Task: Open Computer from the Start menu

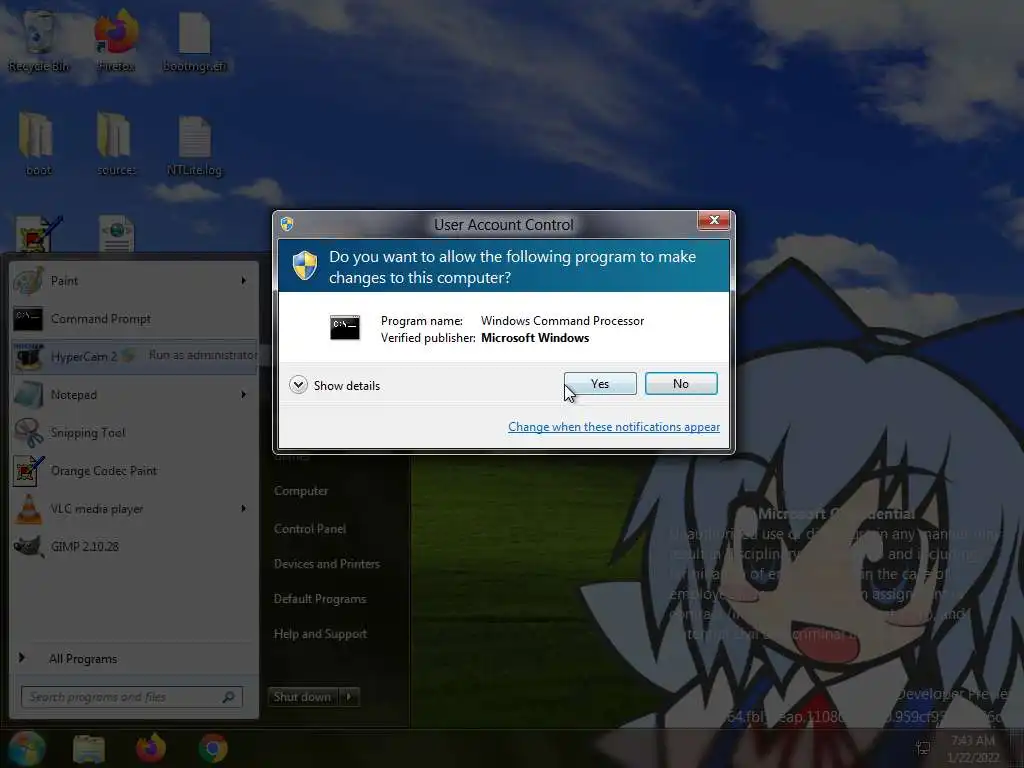Action: click(x=301, y=491)
